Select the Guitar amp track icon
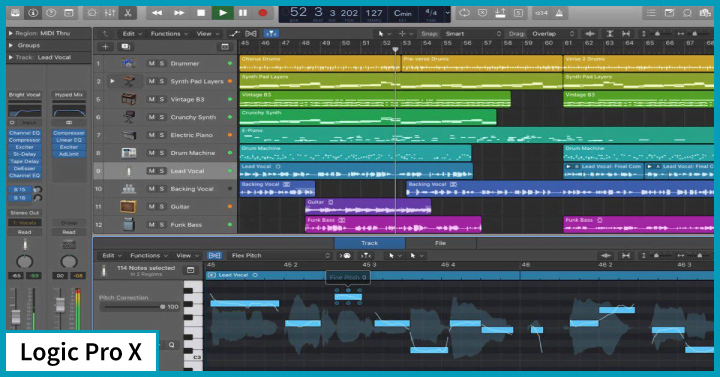The width and height of the screenshot is (720, 377). pos(128,207)
